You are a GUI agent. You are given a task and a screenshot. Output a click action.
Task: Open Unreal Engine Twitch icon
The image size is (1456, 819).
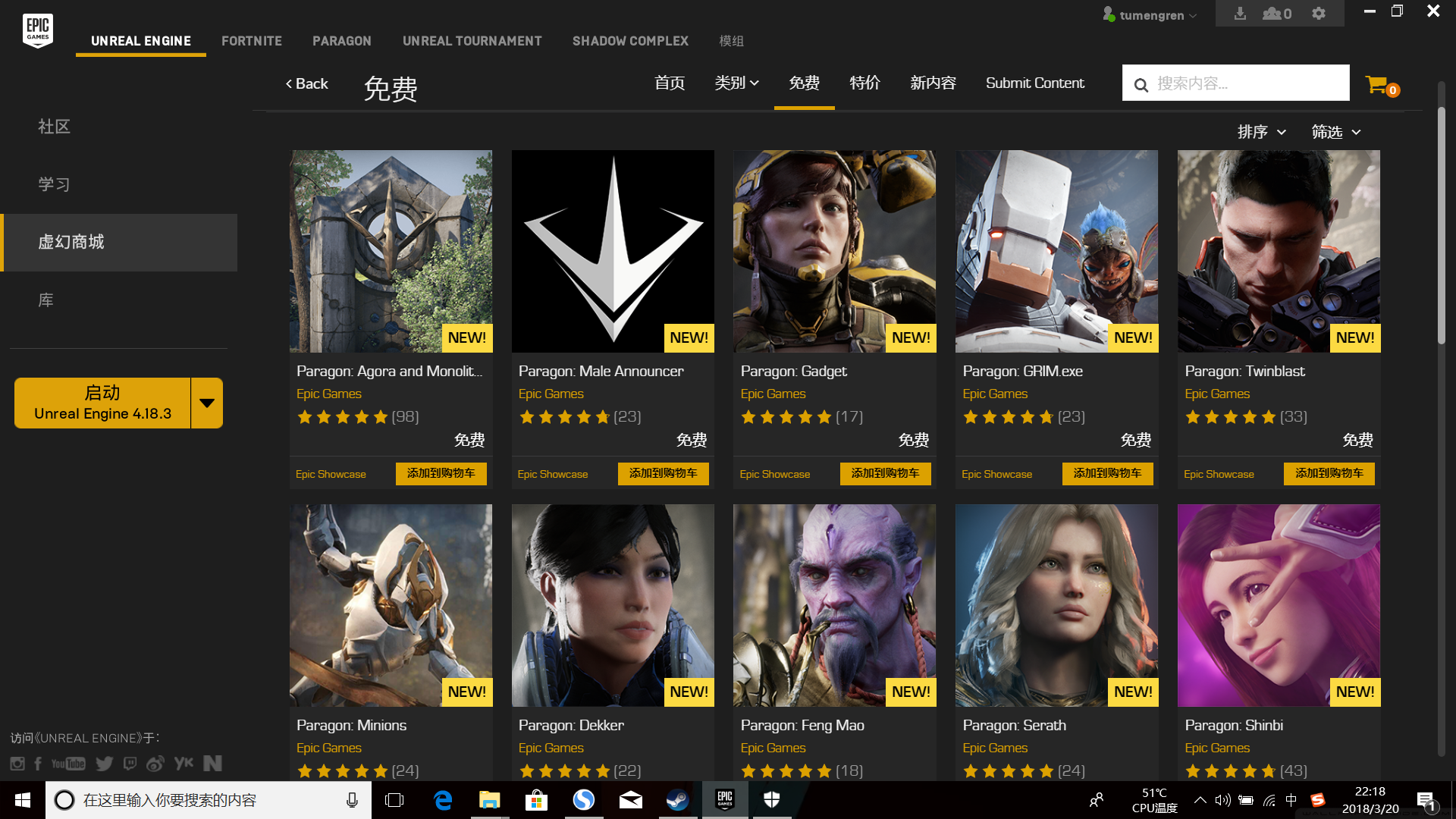click(x=130, y=764)
